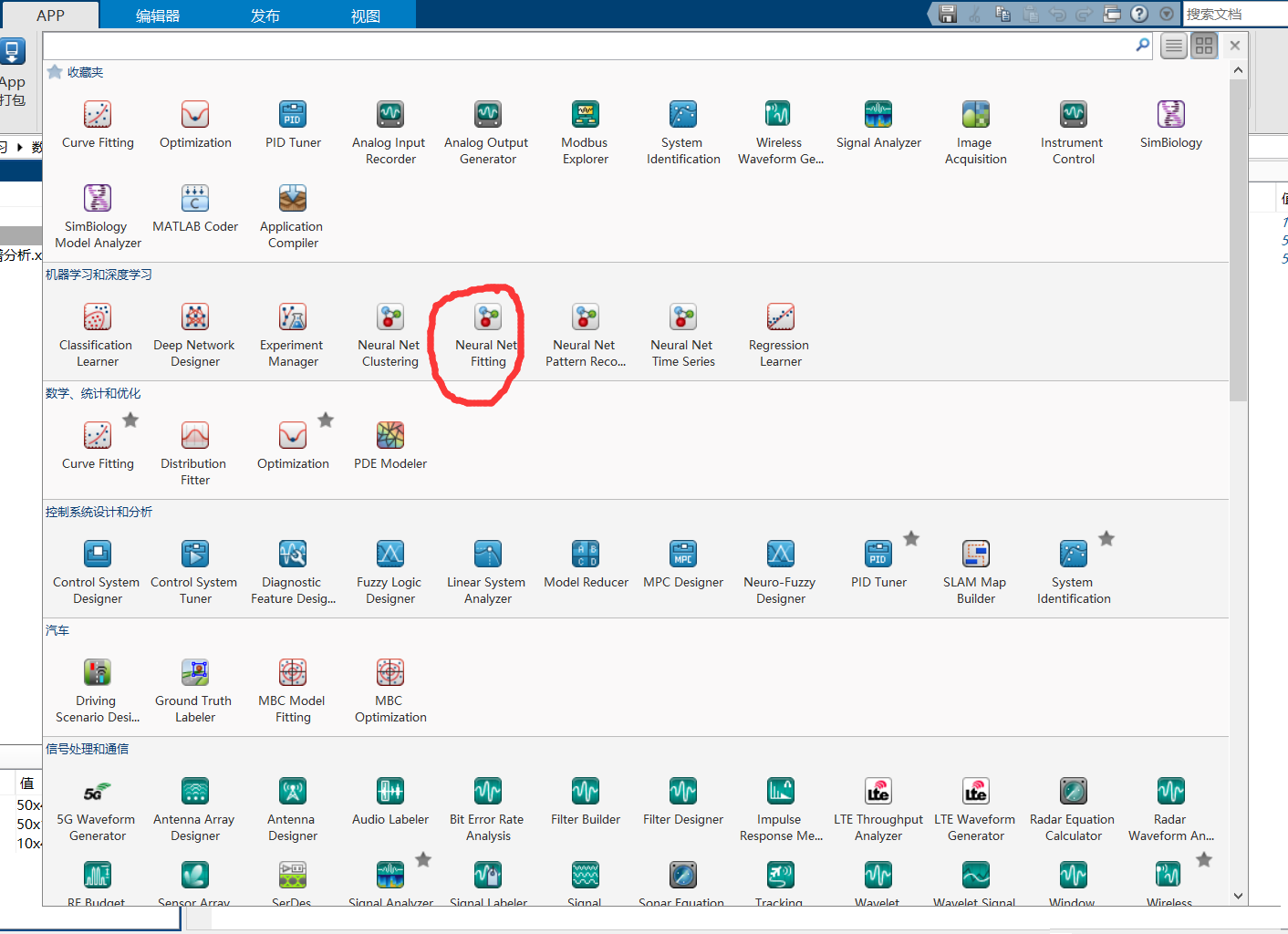Open Modbus Explorer in favorites
Image resolution: width=1288 pixels, height=934 pixels.
(x=585, y=133)
